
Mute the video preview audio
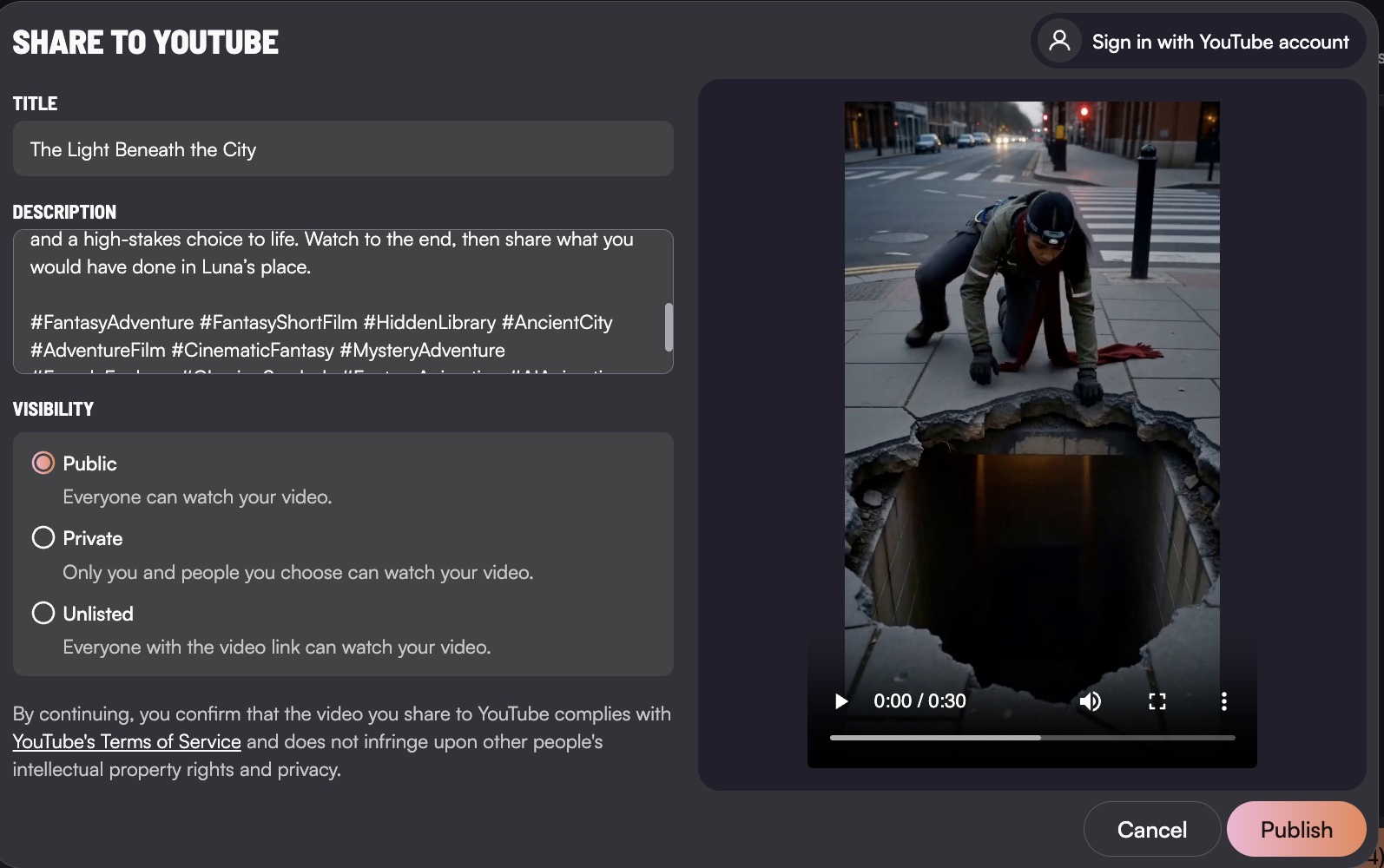(1090, 701)
